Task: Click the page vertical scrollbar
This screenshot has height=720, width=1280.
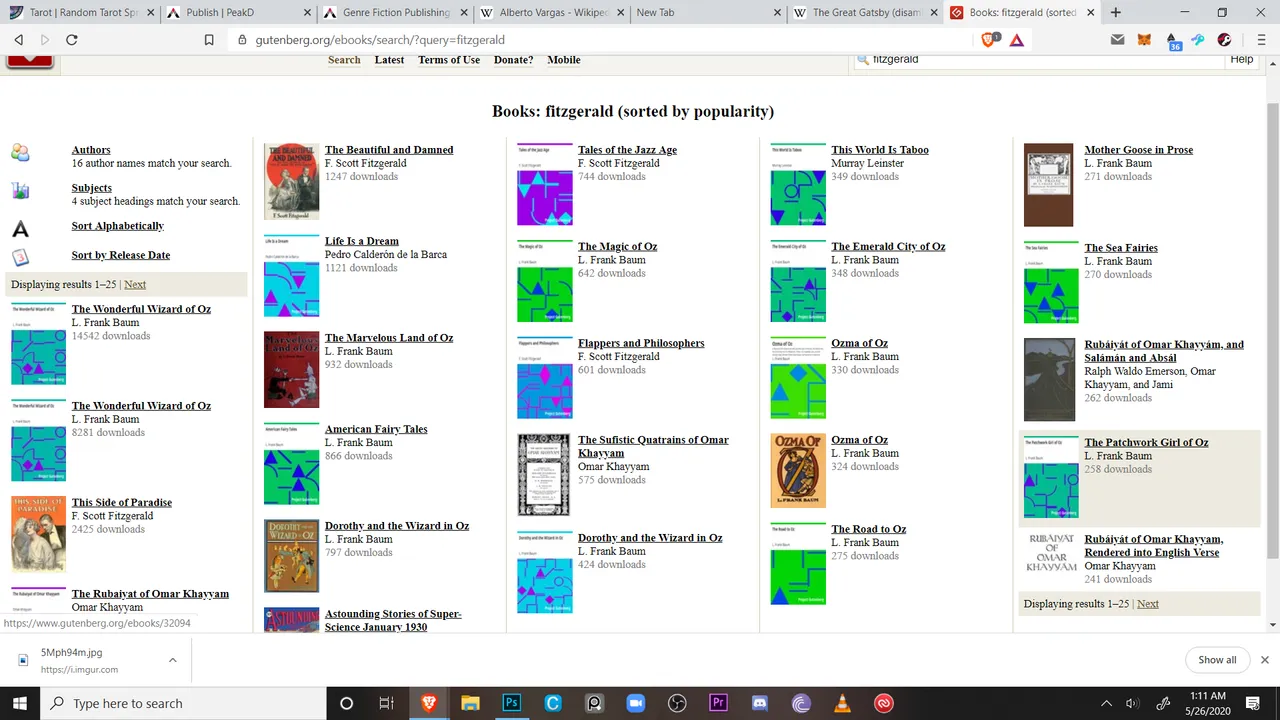Action: click(1272, 330)
